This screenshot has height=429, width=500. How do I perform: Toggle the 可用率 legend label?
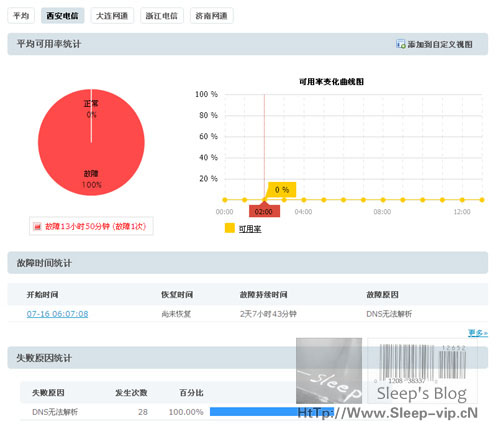click(250, 229)
